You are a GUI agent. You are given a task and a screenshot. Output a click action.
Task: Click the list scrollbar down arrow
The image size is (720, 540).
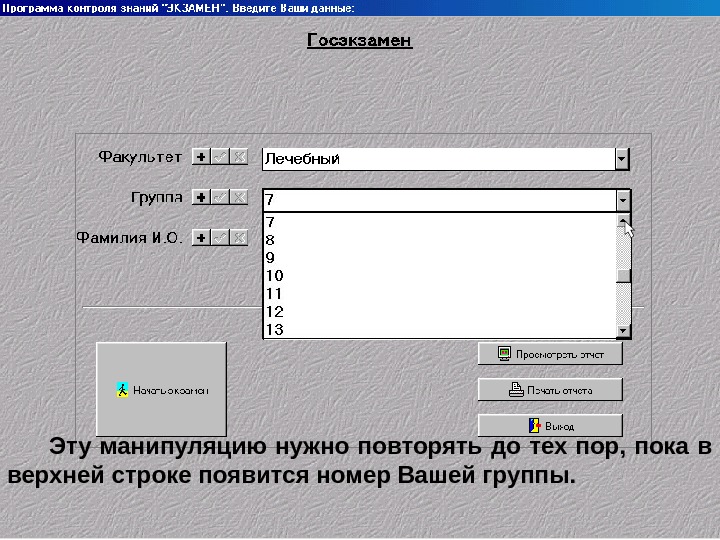[623, 331]
